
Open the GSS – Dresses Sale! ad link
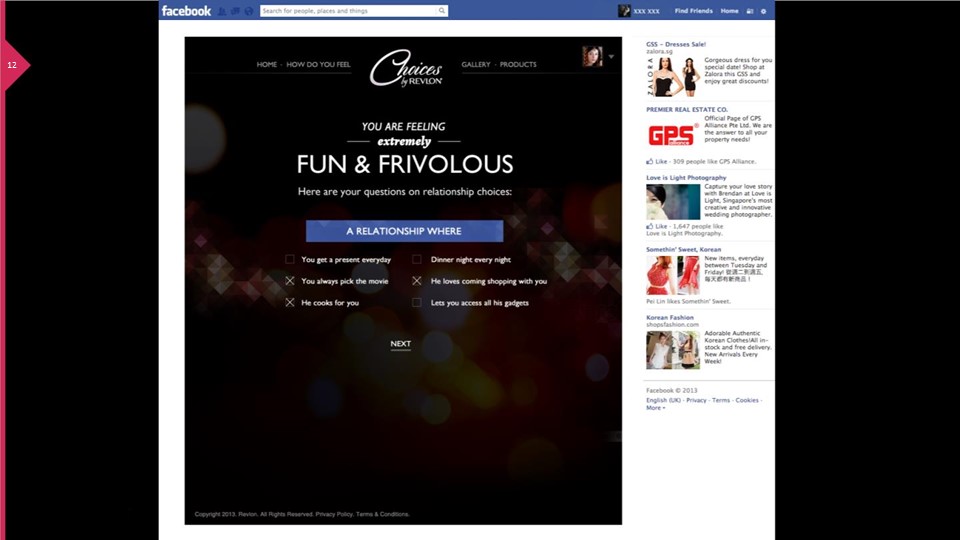point(676,44)
